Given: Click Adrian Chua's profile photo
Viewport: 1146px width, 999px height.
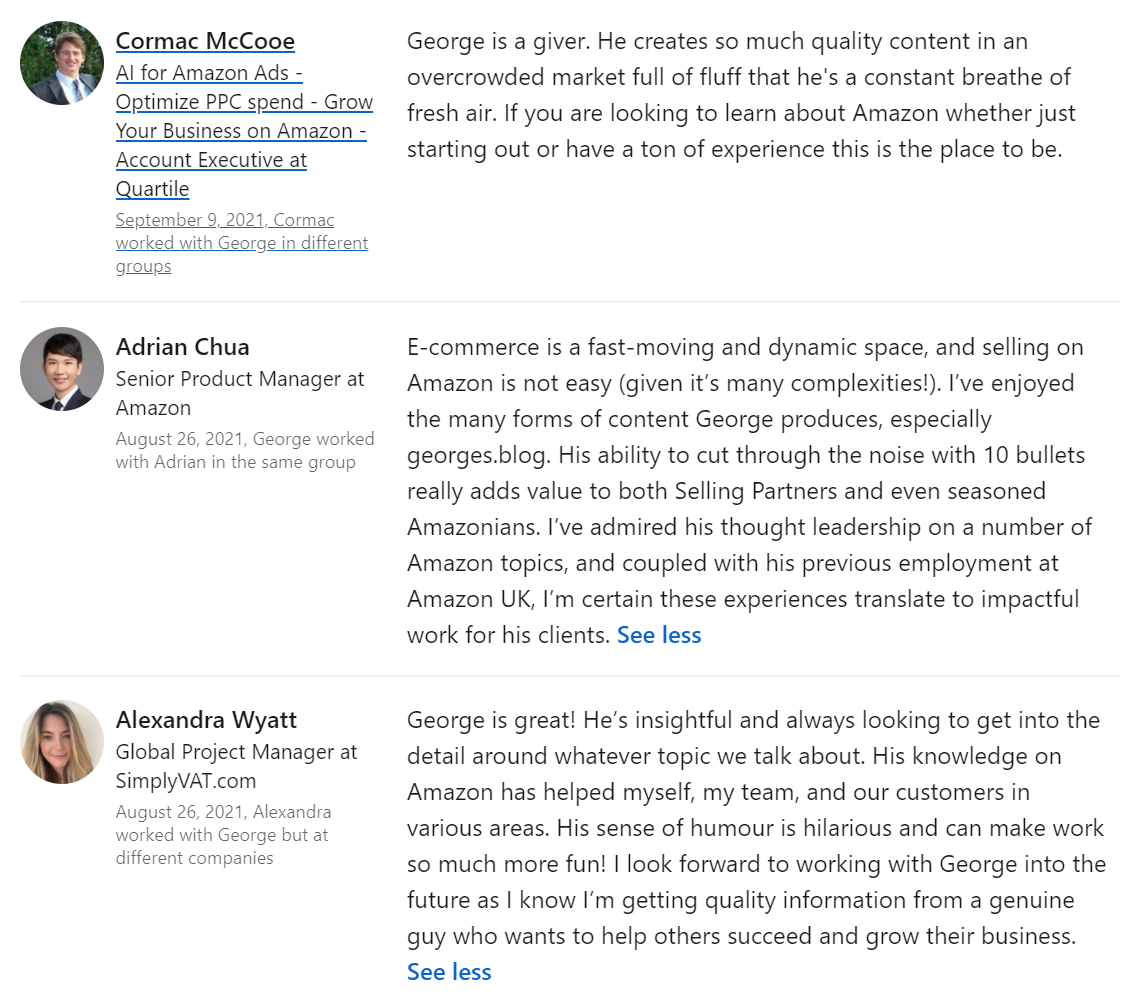Looking at the screenshot, I should click(62, 369).
